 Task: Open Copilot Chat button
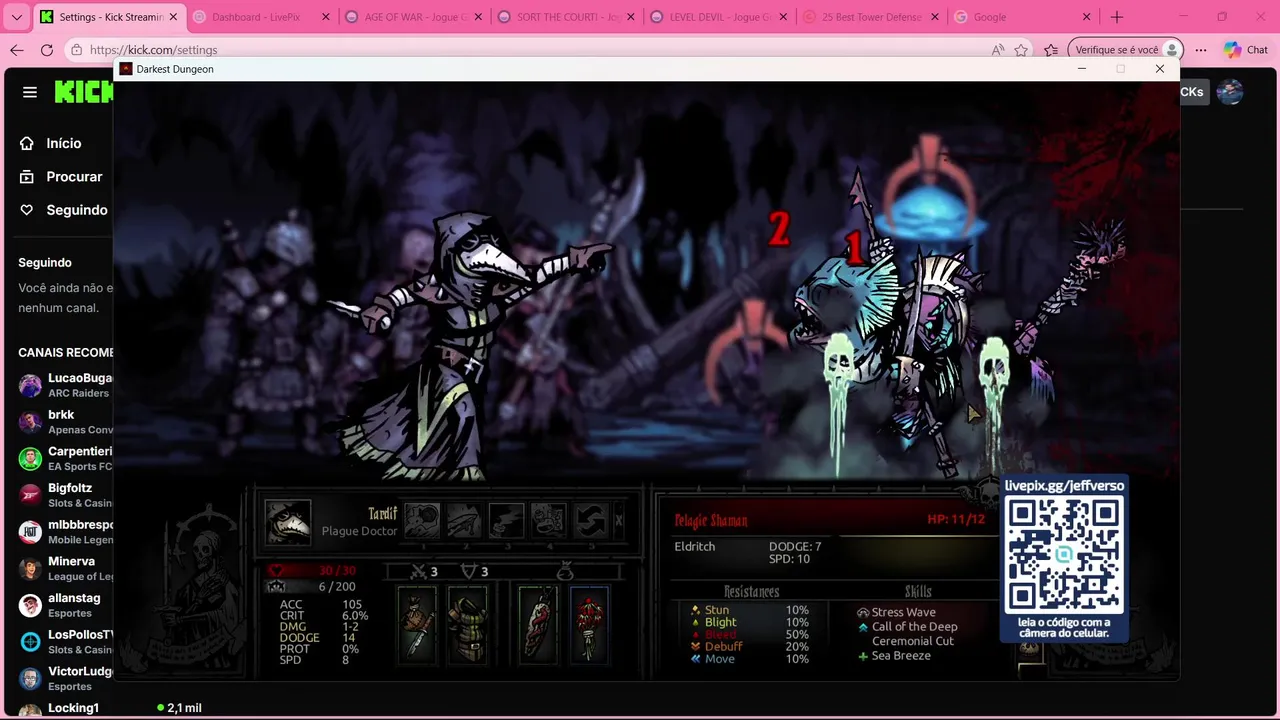[x=1246, y=50]
